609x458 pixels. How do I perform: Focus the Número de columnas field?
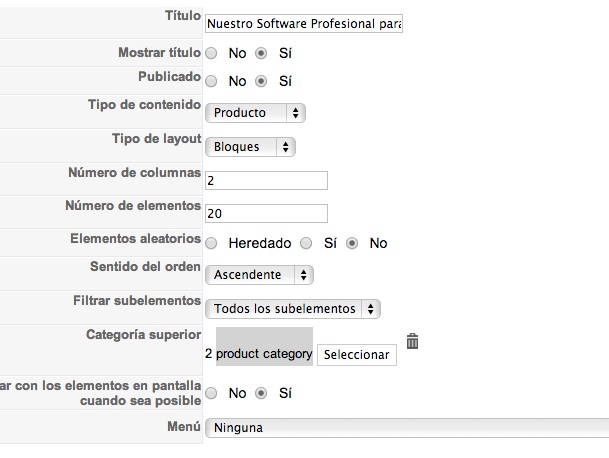pyautogui.click(x=266, y=181)
